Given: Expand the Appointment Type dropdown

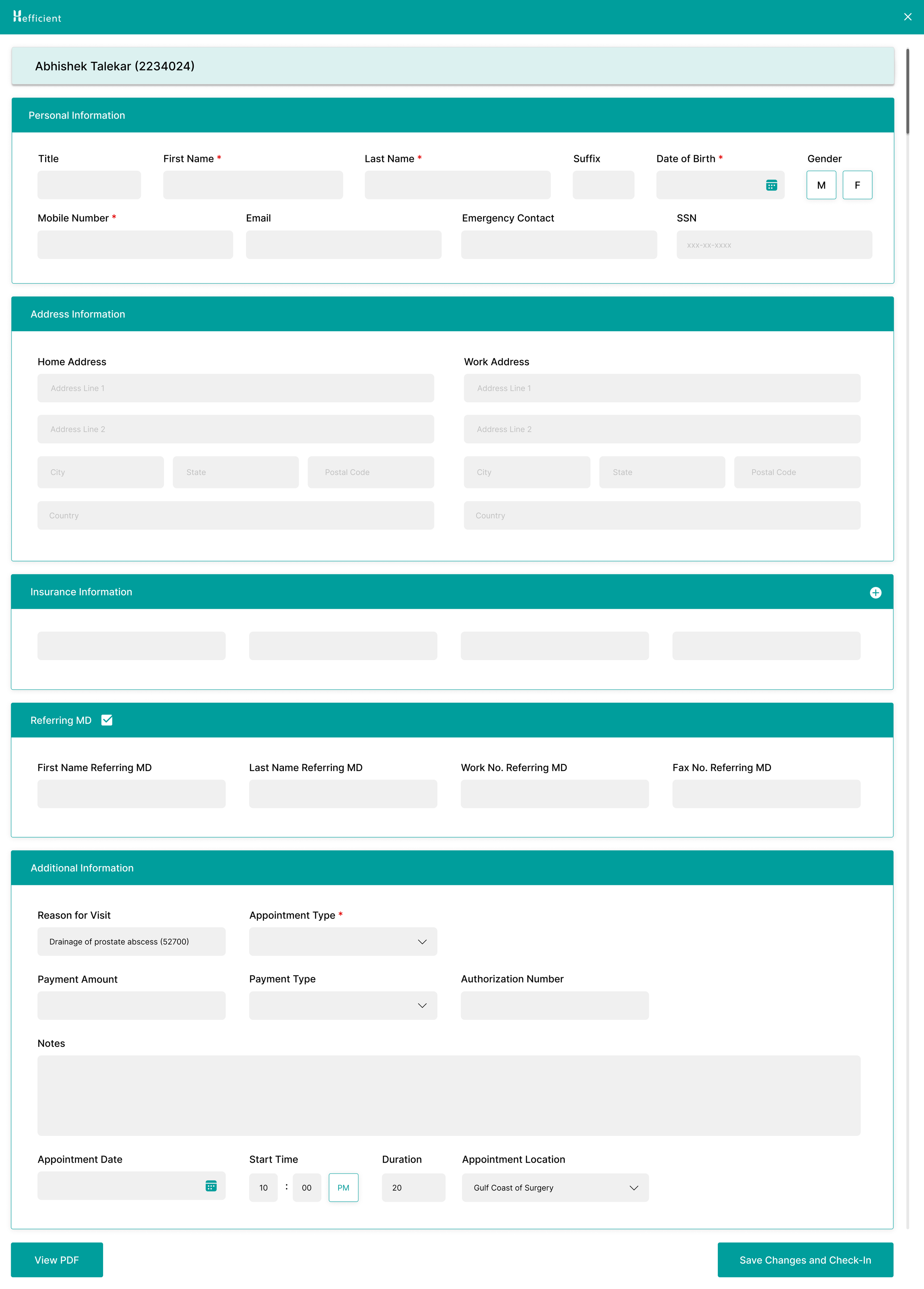Looking at the screenshot, I should pyautogui.click(x=343, y=942).
